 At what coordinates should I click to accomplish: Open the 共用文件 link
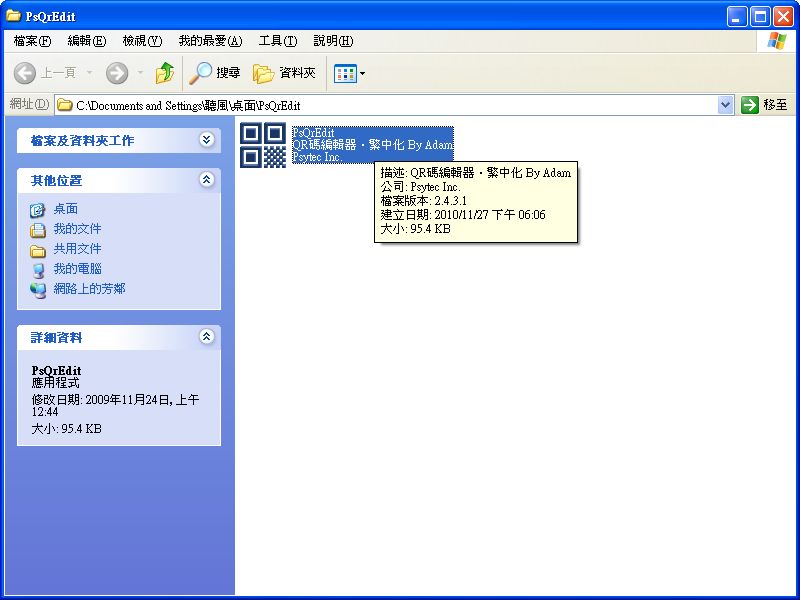pos(77,248)
